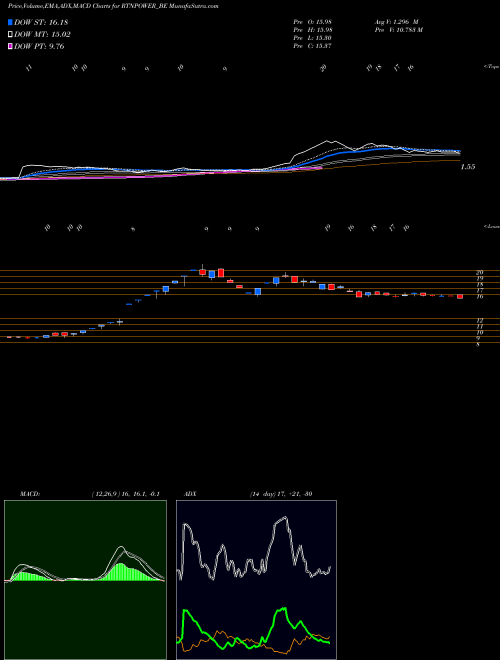Click the price axis label 16

pos(479,296)
